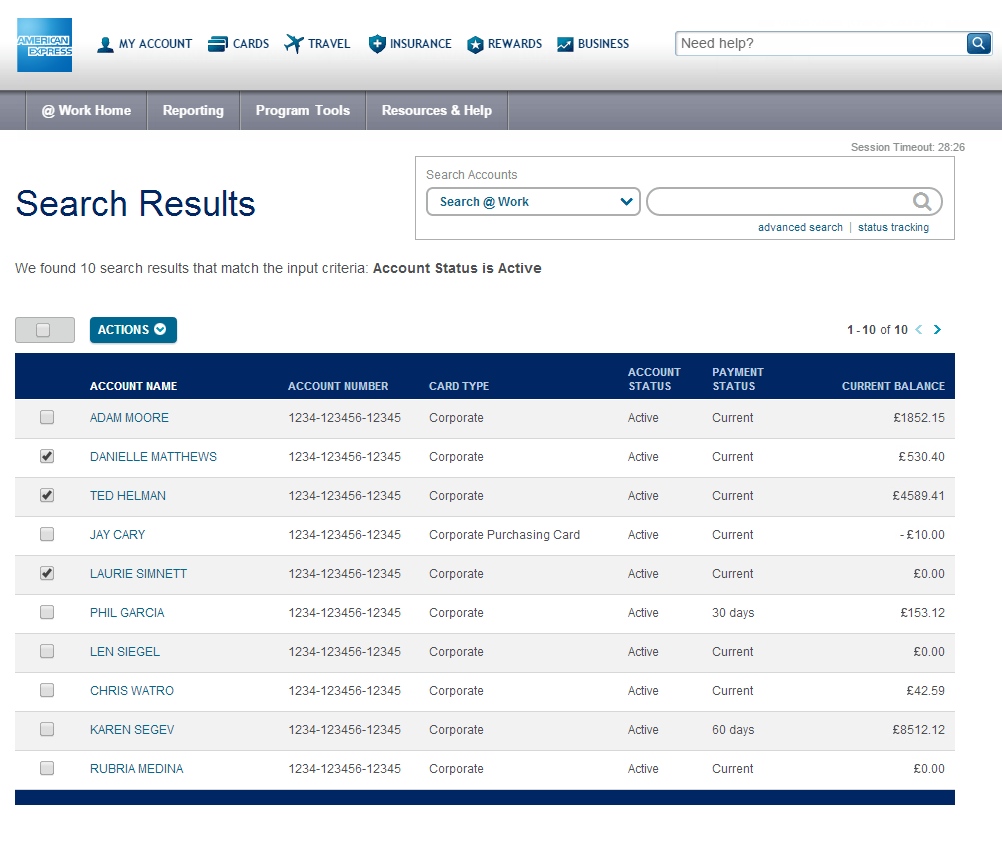Switch to Program Tools tab
The image size is (1002, 866).
click(x=303, y=111)
